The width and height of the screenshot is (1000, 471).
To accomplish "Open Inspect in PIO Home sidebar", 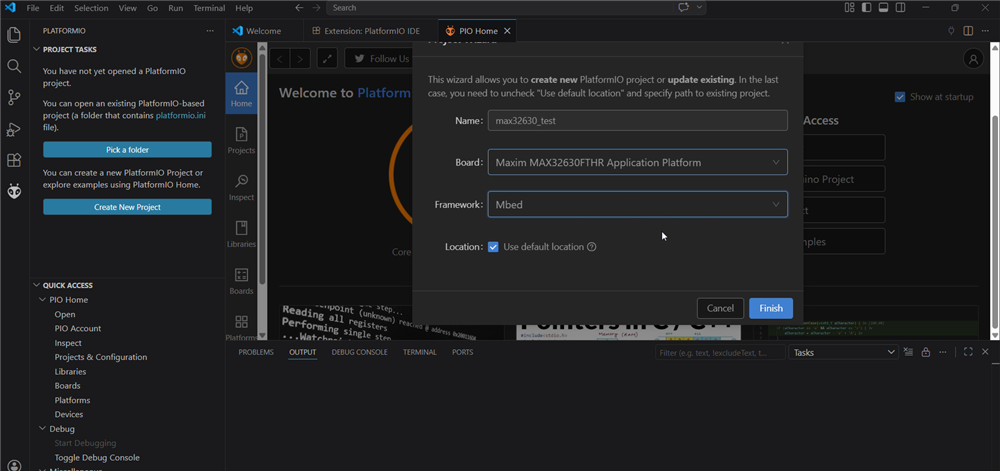I will [242, 187].
